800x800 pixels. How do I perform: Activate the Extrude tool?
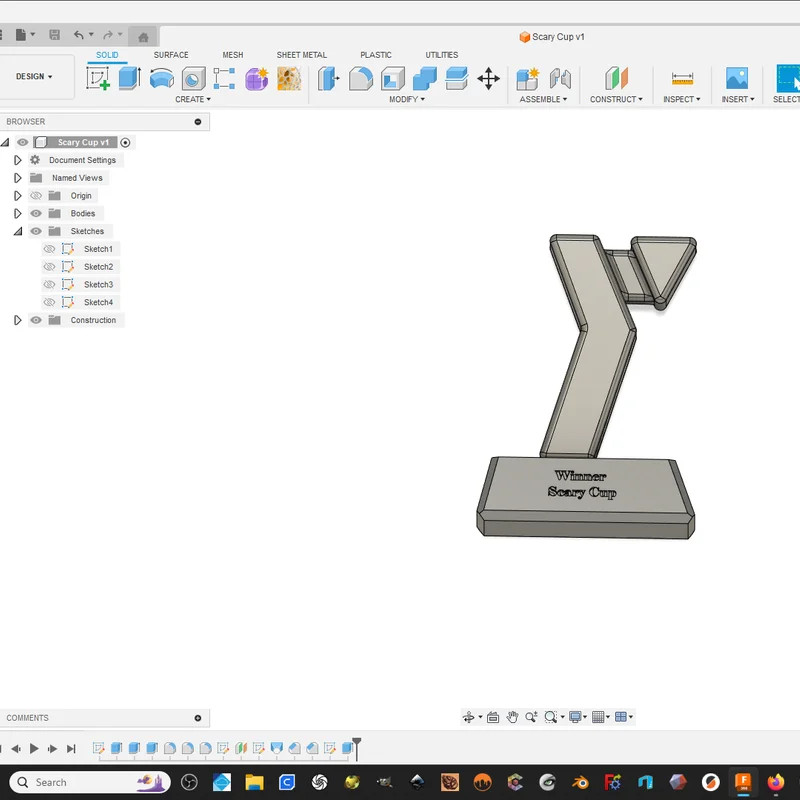[x=130, y=79]
